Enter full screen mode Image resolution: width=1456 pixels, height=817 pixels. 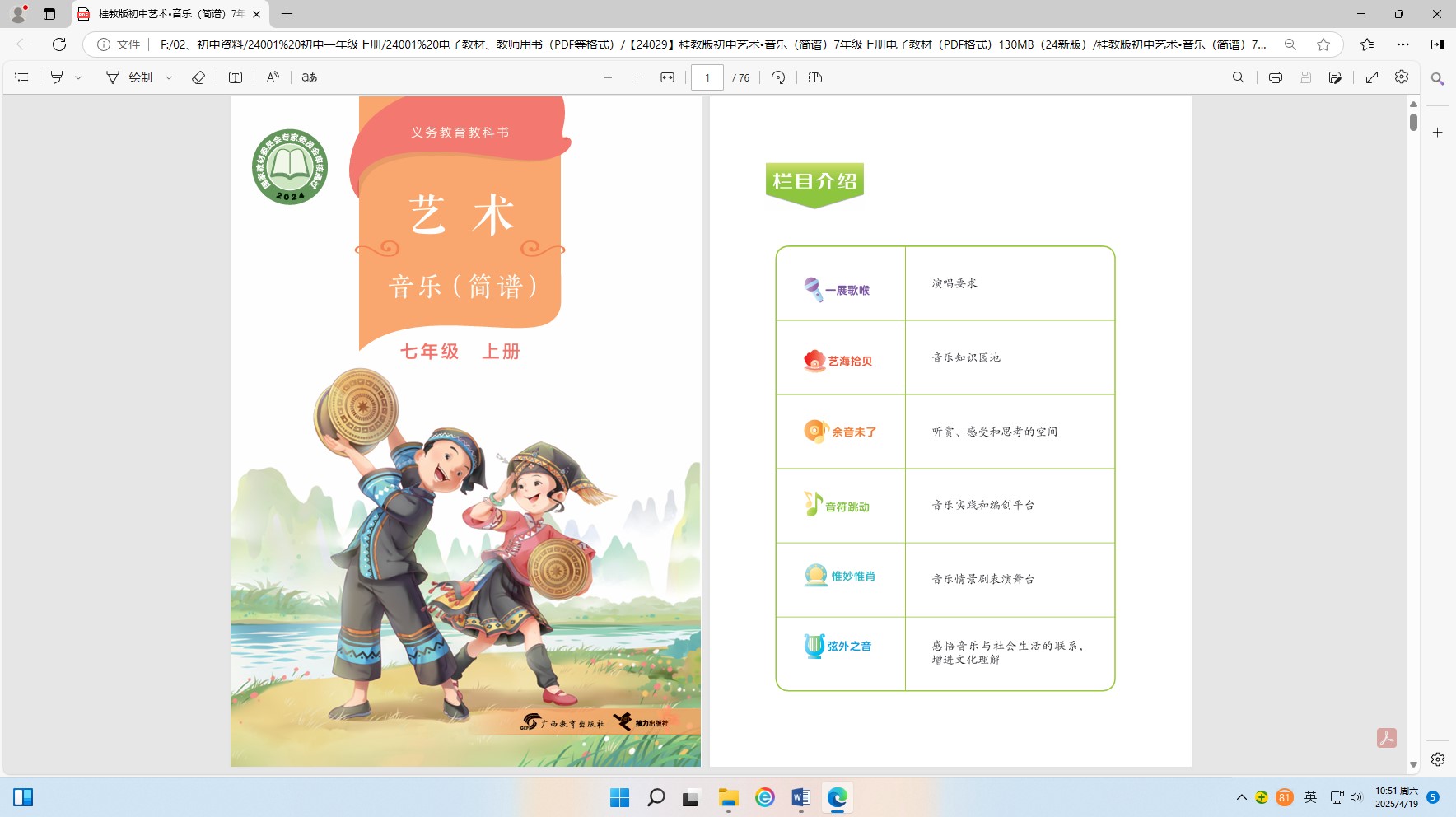pyautogui.click(x=1372, y=77)
